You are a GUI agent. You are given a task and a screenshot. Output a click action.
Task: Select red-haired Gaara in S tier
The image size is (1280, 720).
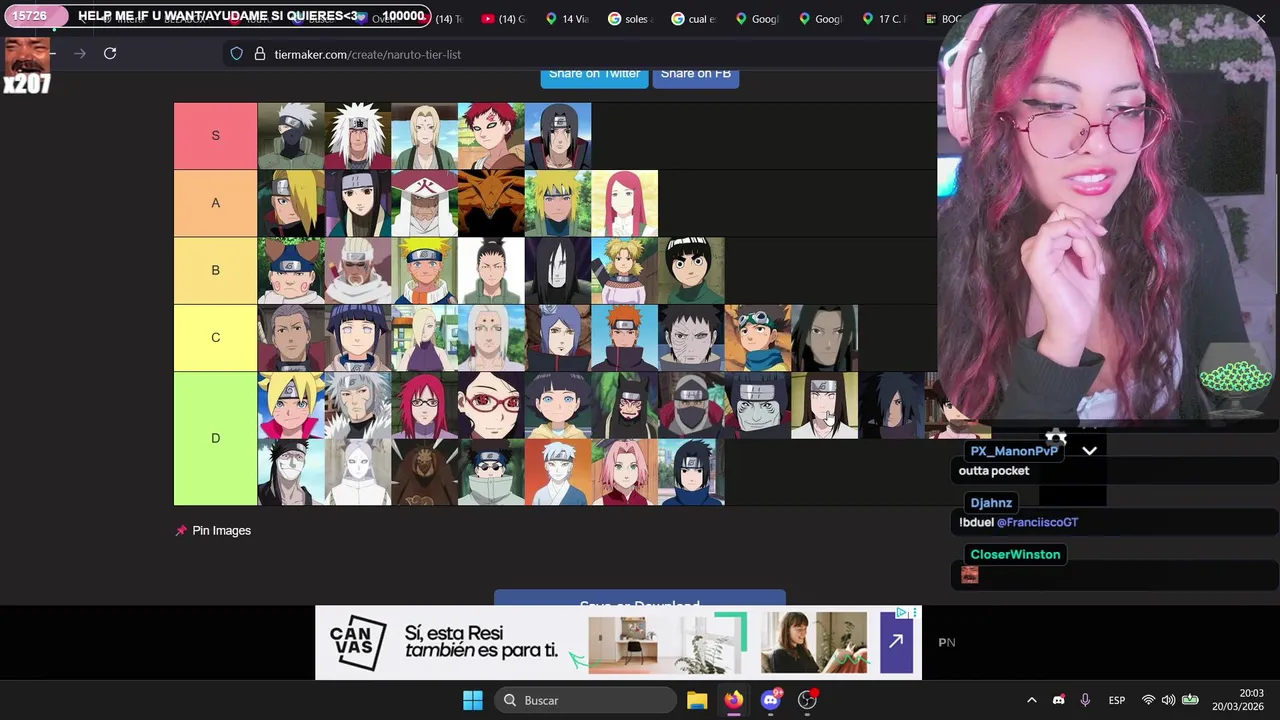491,136
